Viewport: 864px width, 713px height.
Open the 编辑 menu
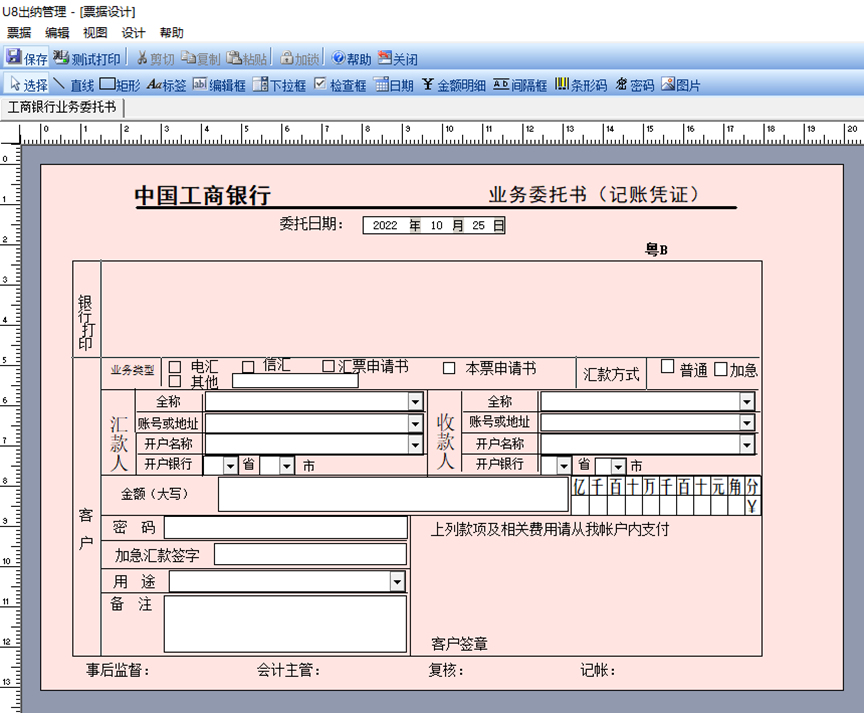click(57, 33)
